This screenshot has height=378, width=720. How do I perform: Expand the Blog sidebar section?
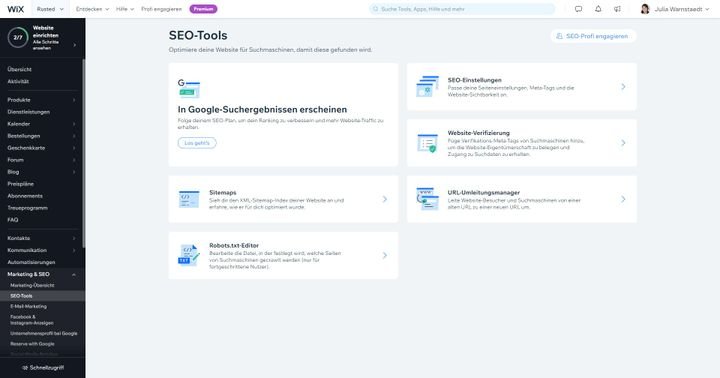coord(74,172)
